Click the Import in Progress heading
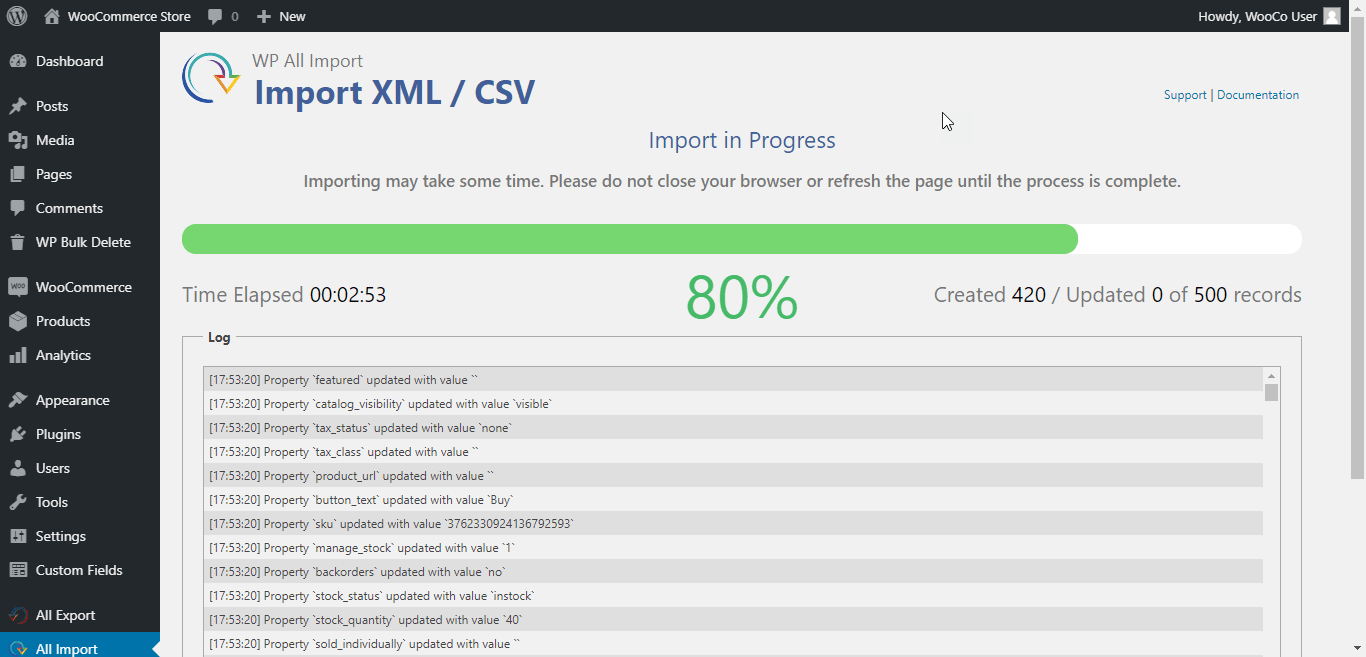The image size is (1366, 657). coord(742,141)
